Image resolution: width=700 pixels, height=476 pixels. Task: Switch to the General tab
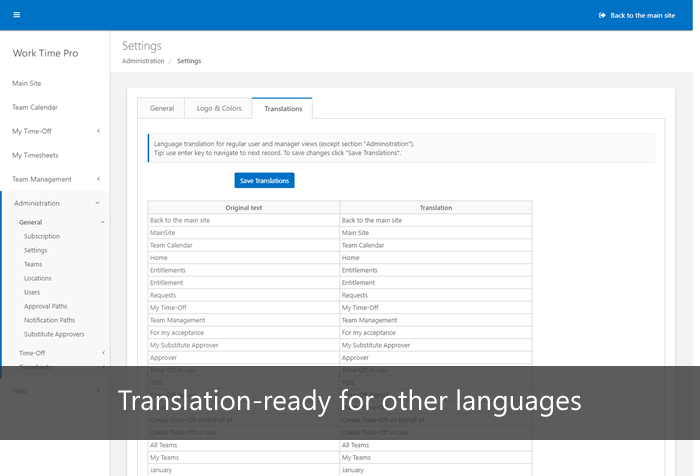[161, 108]
